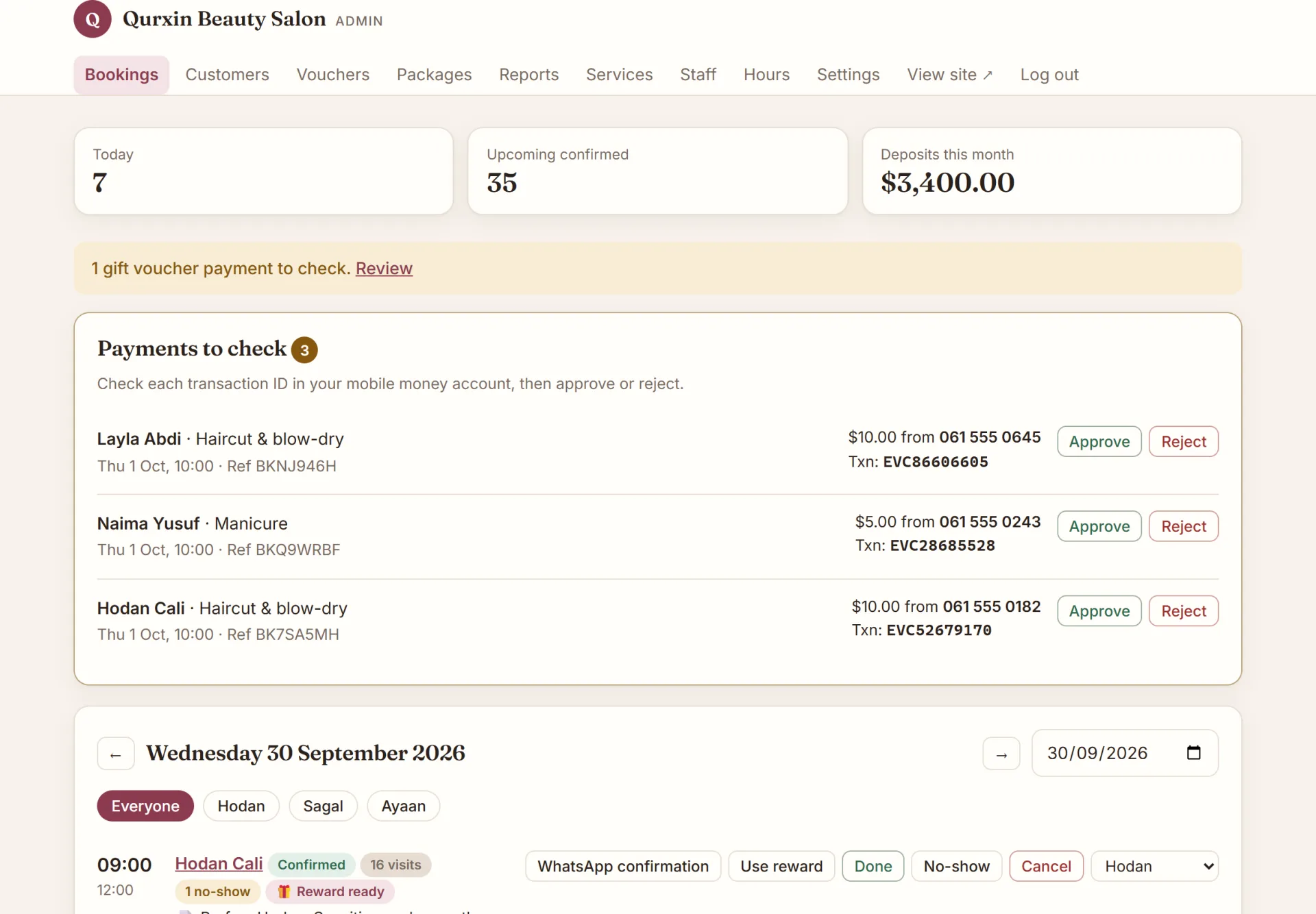Click the Deposits this month card

[x=1051, y=171]
